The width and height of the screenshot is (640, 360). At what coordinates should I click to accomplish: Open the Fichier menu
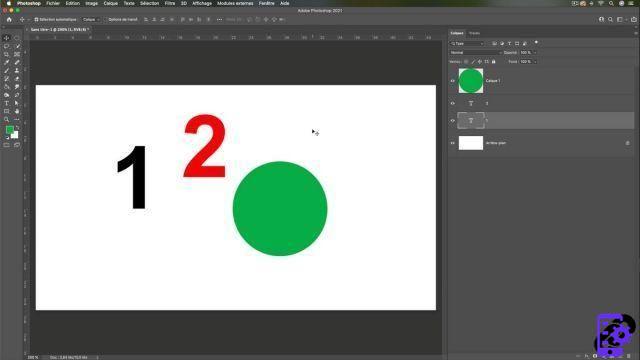coord(53,3)
